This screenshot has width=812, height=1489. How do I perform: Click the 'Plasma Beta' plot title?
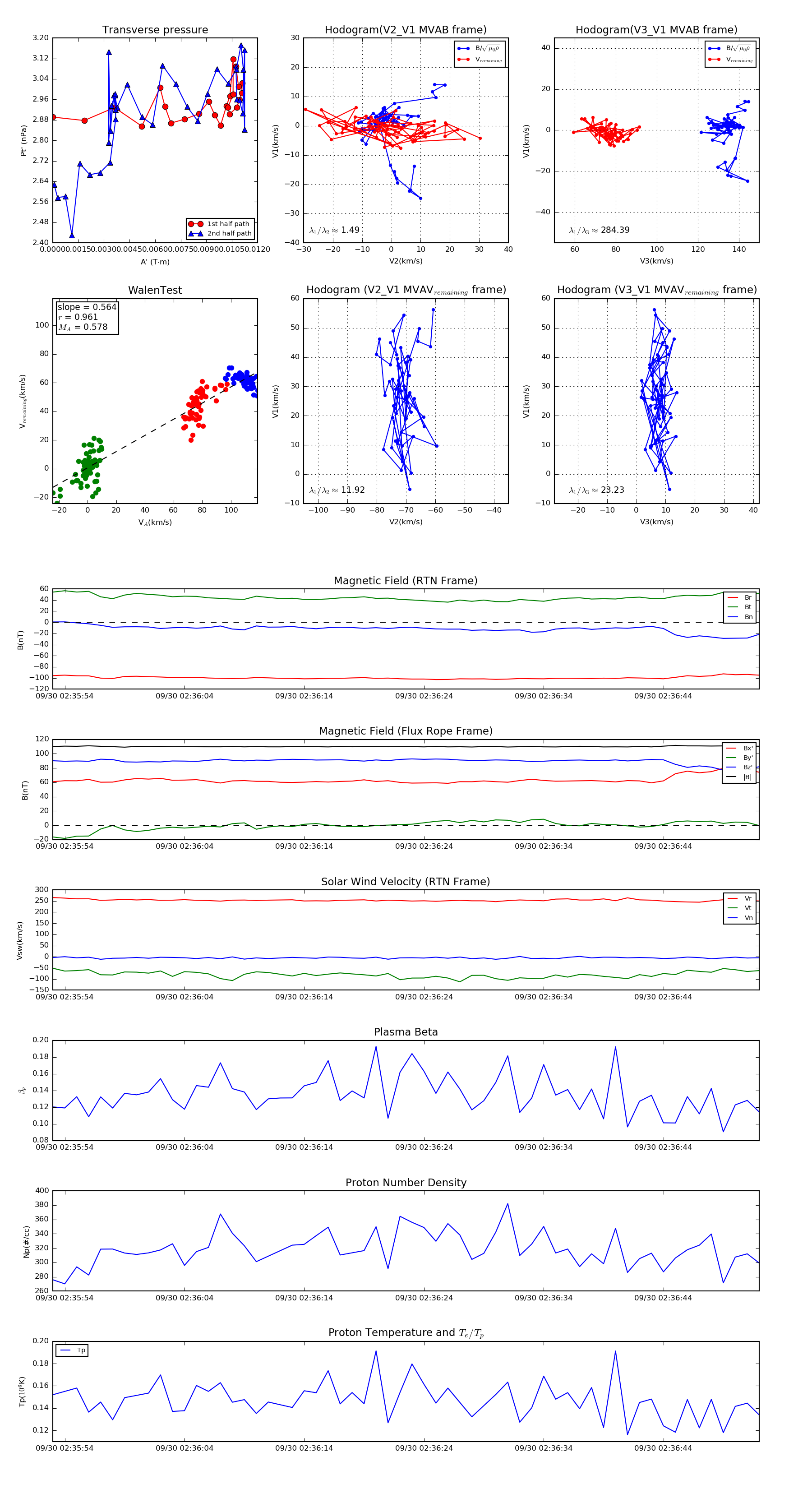point(406,1032)
